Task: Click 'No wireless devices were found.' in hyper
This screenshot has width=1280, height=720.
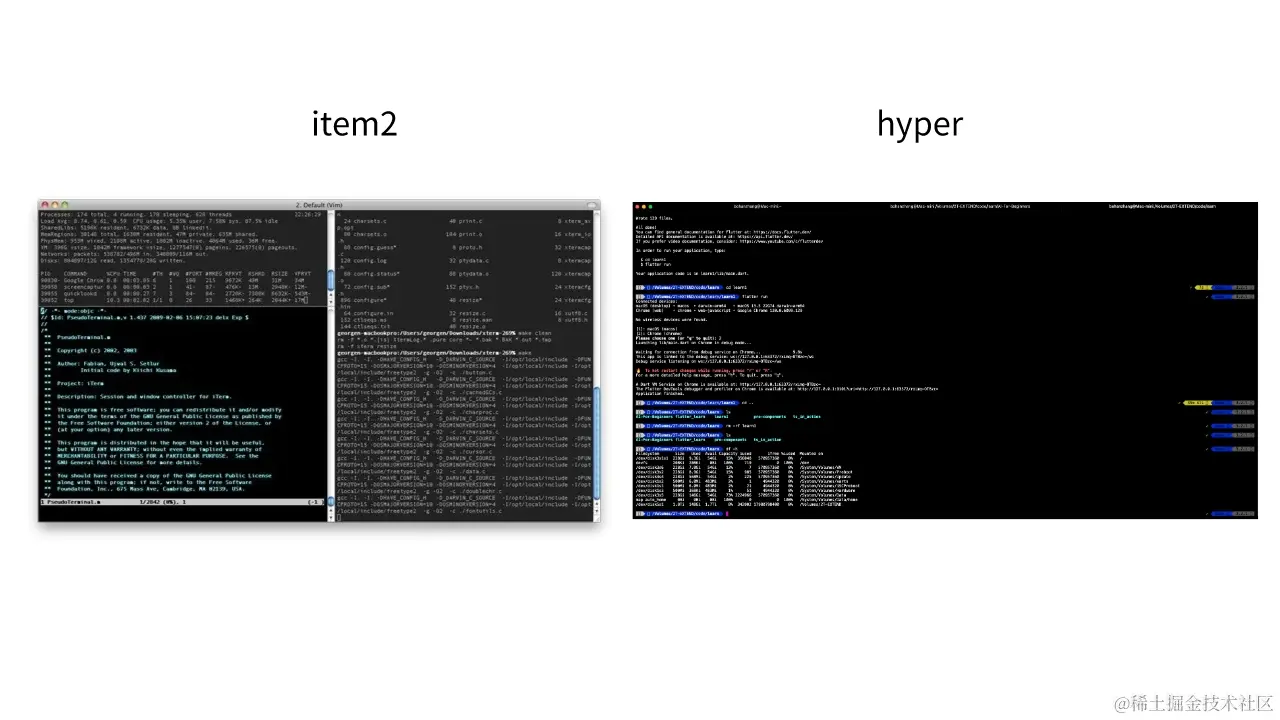Action: pyautogui.click(x=671, y=320)
